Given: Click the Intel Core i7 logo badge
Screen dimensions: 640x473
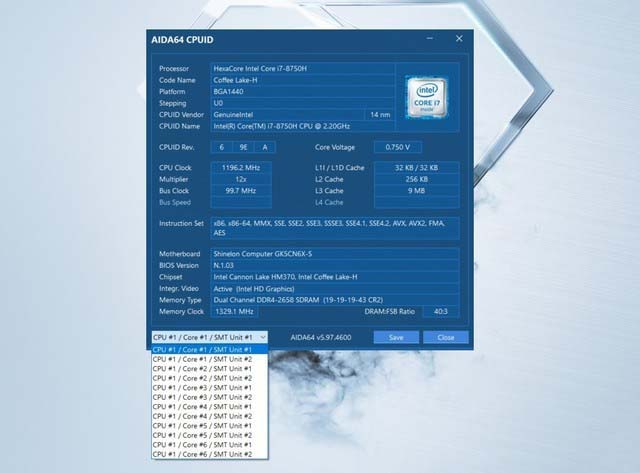Looking at the screenshot, I should [x=426, y=95].
